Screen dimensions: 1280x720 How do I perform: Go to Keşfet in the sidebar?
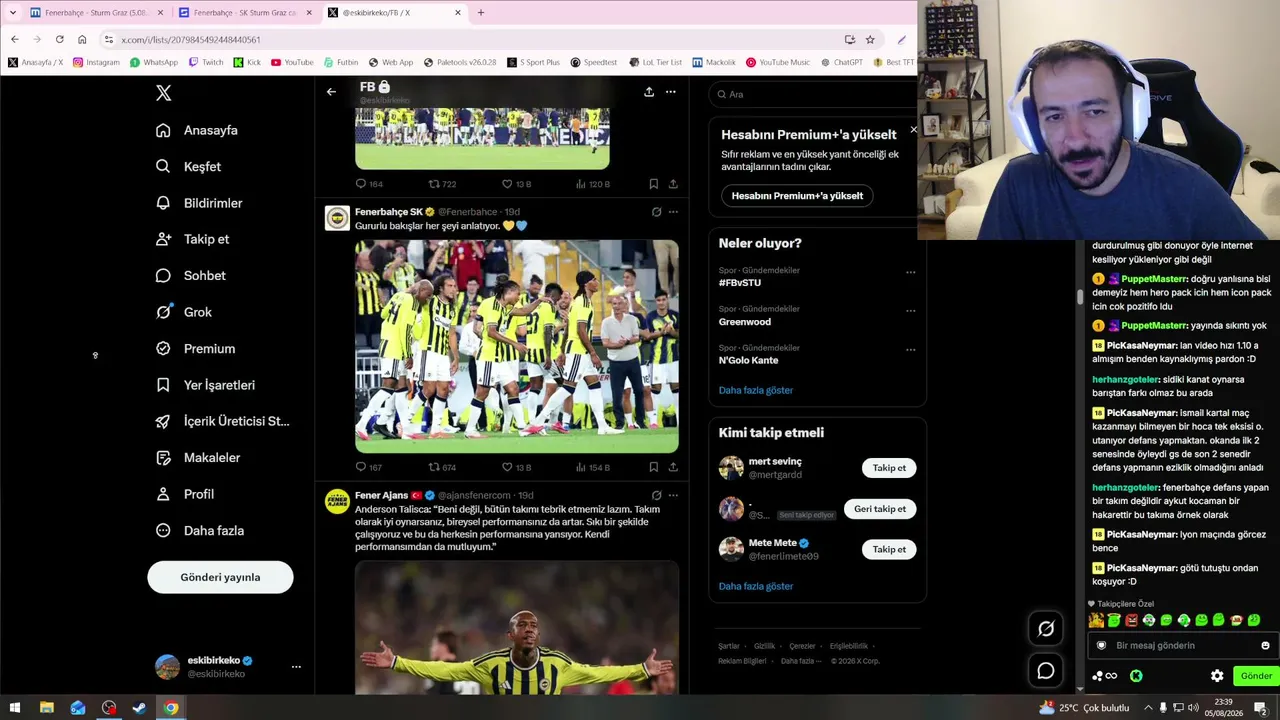point(188,167)
